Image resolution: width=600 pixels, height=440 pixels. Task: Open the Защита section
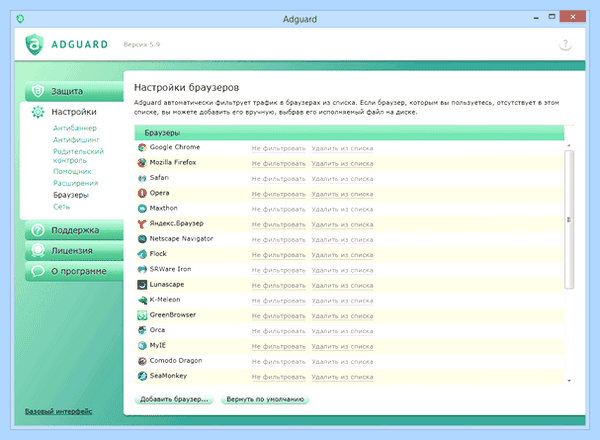click(75, 91)
